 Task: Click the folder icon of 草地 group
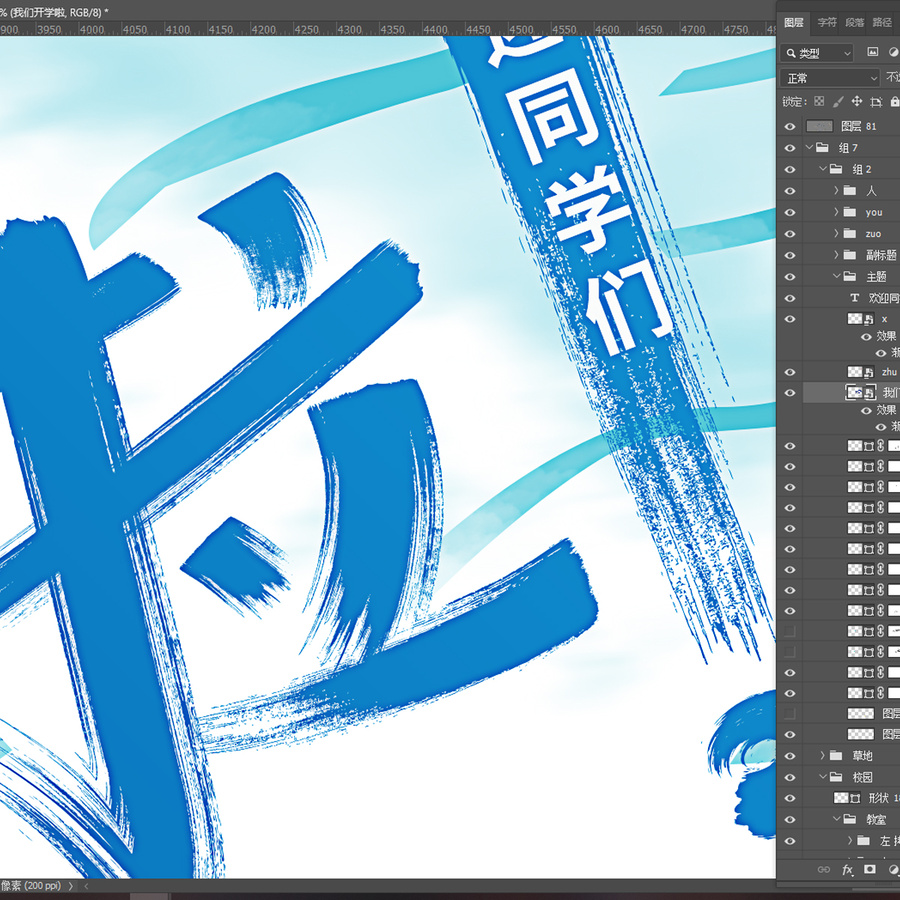point(836,755)
